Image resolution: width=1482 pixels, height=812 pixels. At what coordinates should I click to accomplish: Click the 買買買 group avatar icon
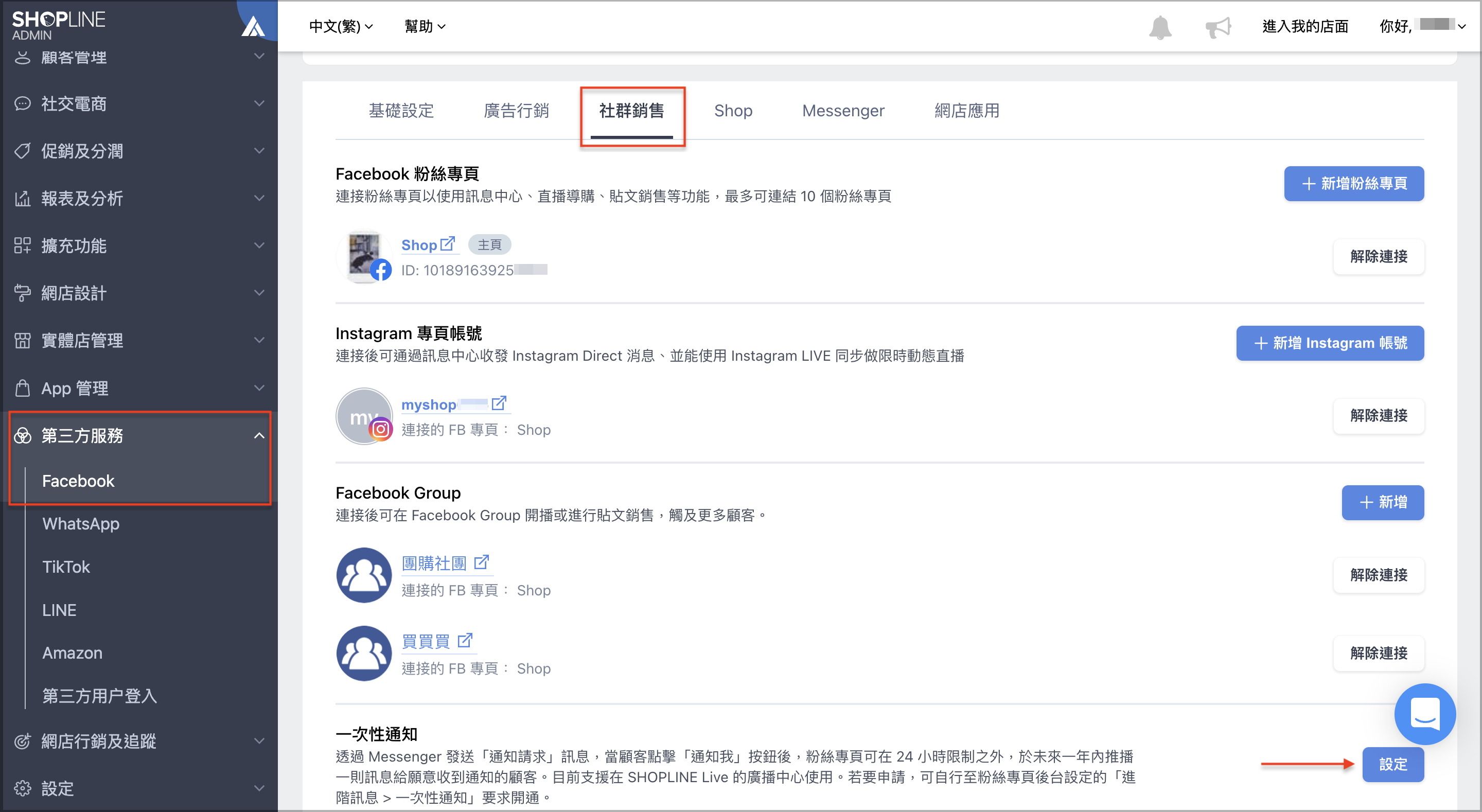coord(364,653)
